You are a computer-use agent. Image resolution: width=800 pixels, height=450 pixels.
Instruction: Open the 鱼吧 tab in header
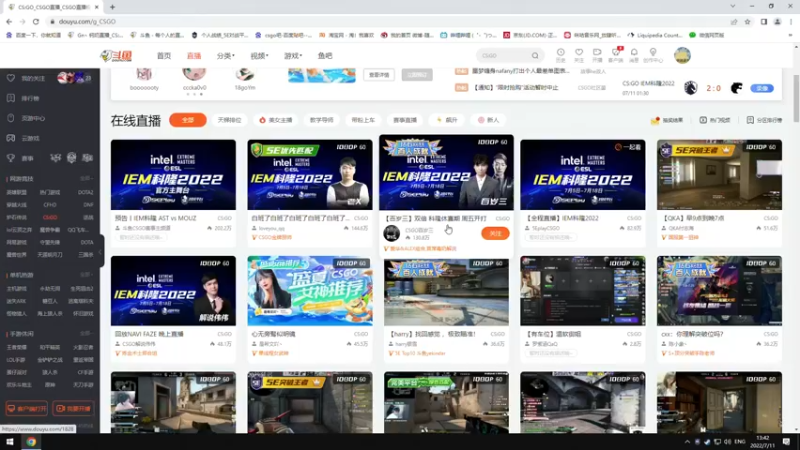click(325, 56)
